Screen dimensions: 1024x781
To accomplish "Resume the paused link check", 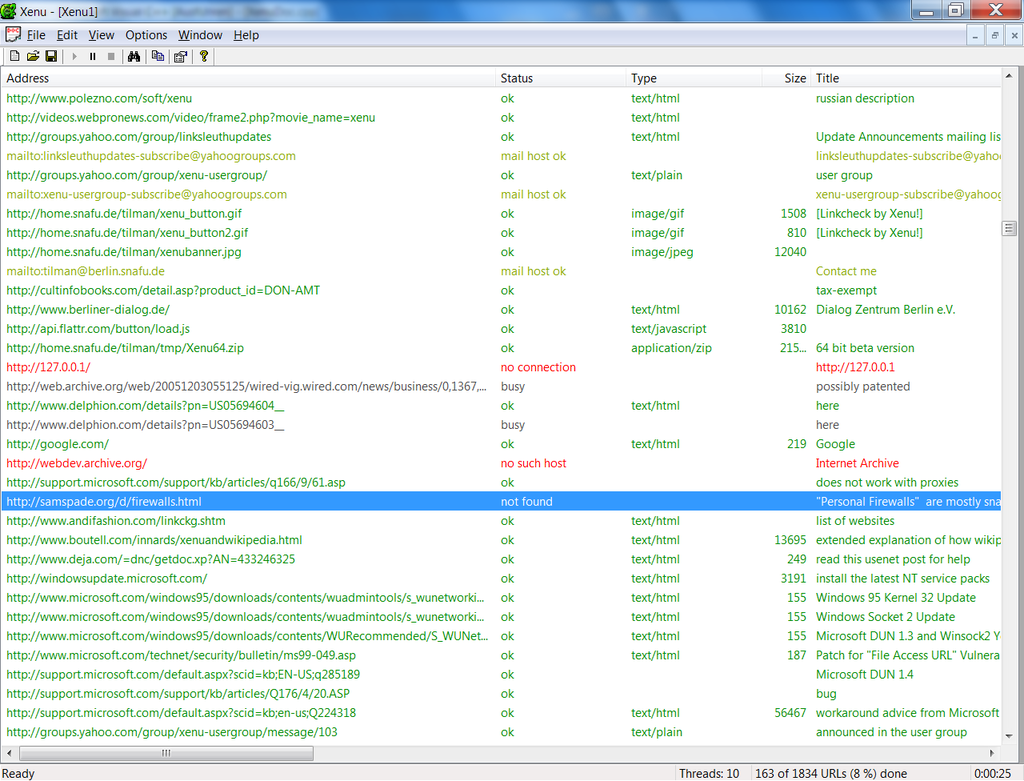I will pyautogui.click(x=74, y=56).
